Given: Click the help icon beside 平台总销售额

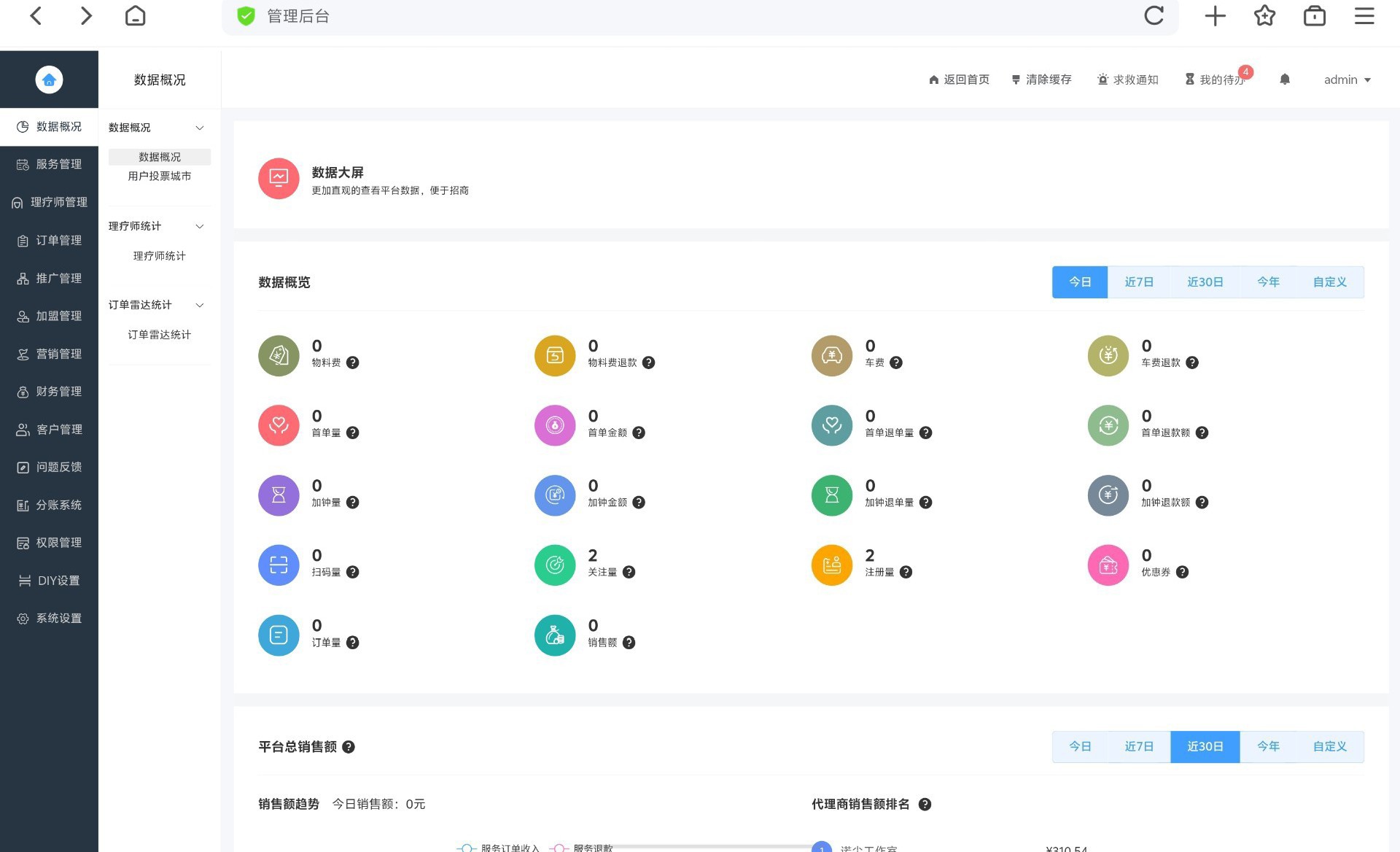Looking at the screenshot, I should point(349,747).
